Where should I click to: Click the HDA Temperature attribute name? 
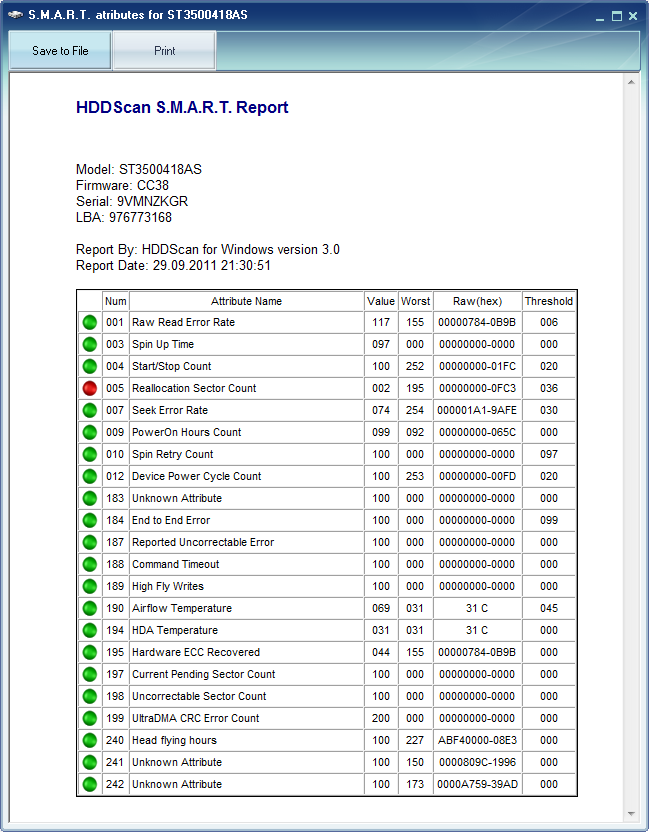[175, 630]
